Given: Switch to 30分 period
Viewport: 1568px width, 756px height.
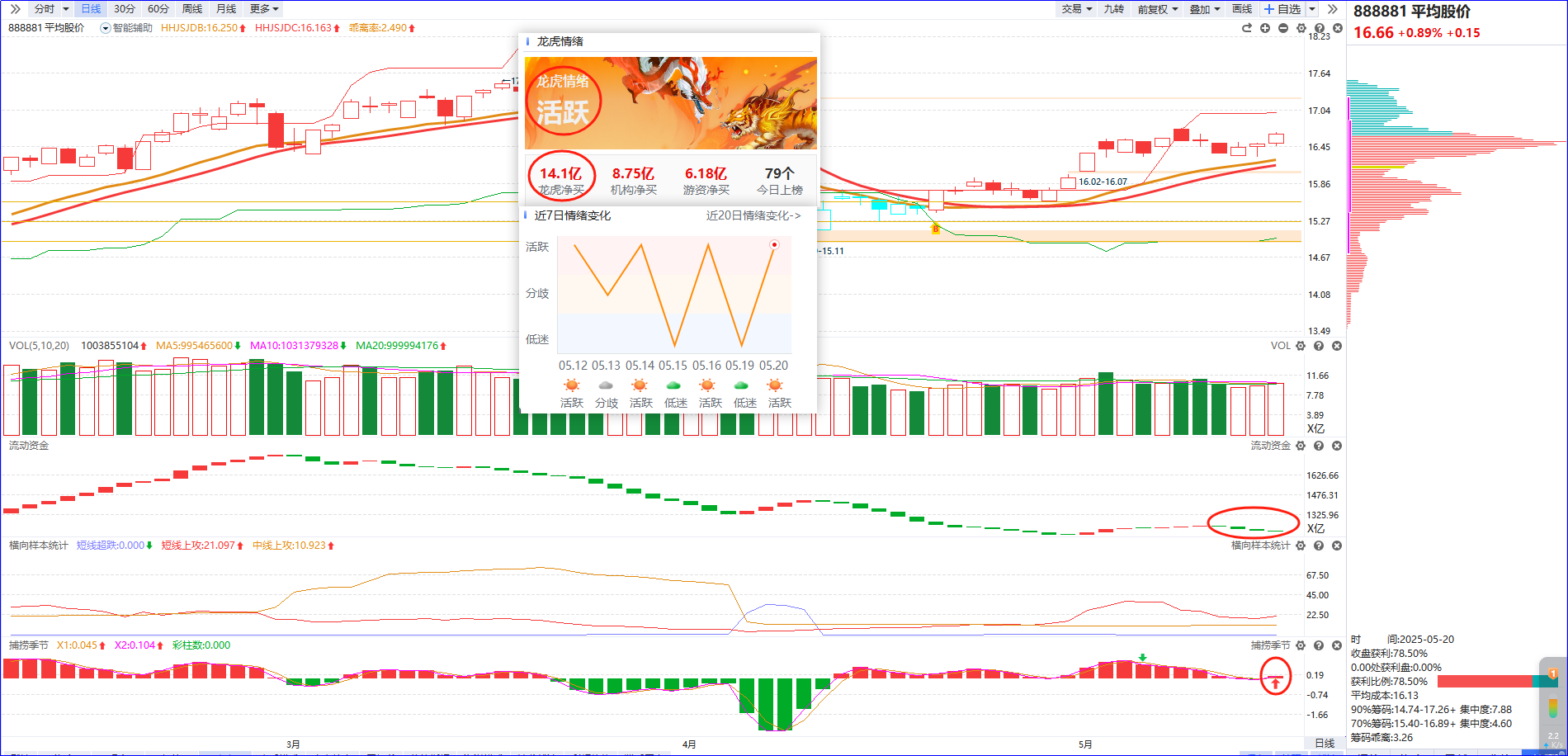Looking at the screenshot, I should pyautogui.click(x=125, y=9).
